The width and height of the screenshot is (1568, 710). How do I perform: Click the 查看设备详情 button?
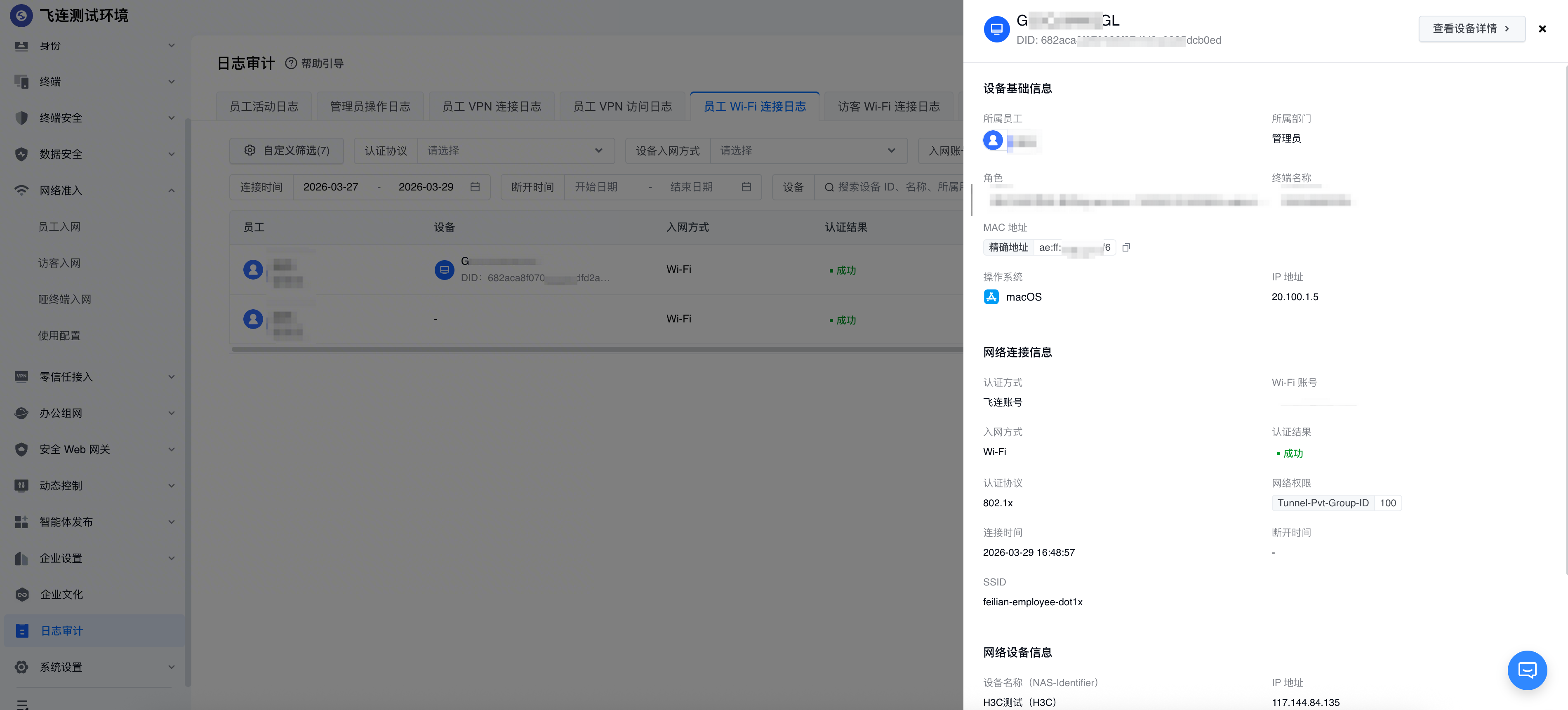coord(1471,28)
